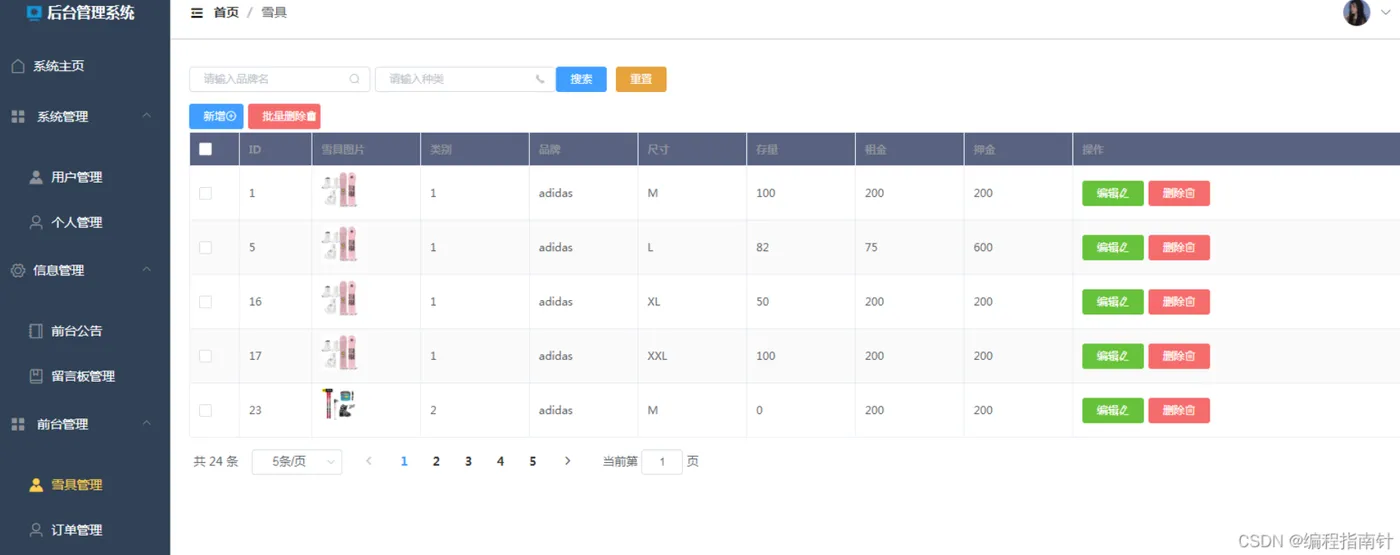Go to next page arrow
The image size is (1400, 555).
pos(568,461)
